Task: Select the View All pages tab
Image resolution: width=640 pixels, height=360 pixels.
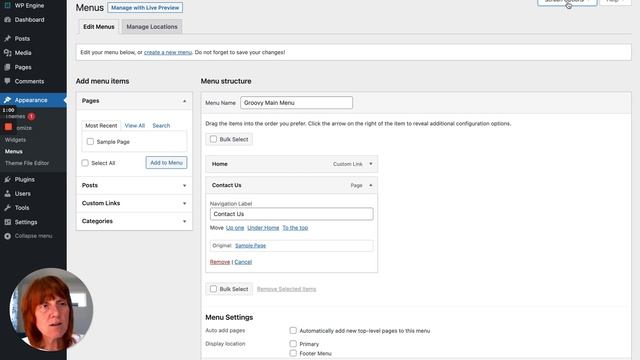Action: point(135,125)
